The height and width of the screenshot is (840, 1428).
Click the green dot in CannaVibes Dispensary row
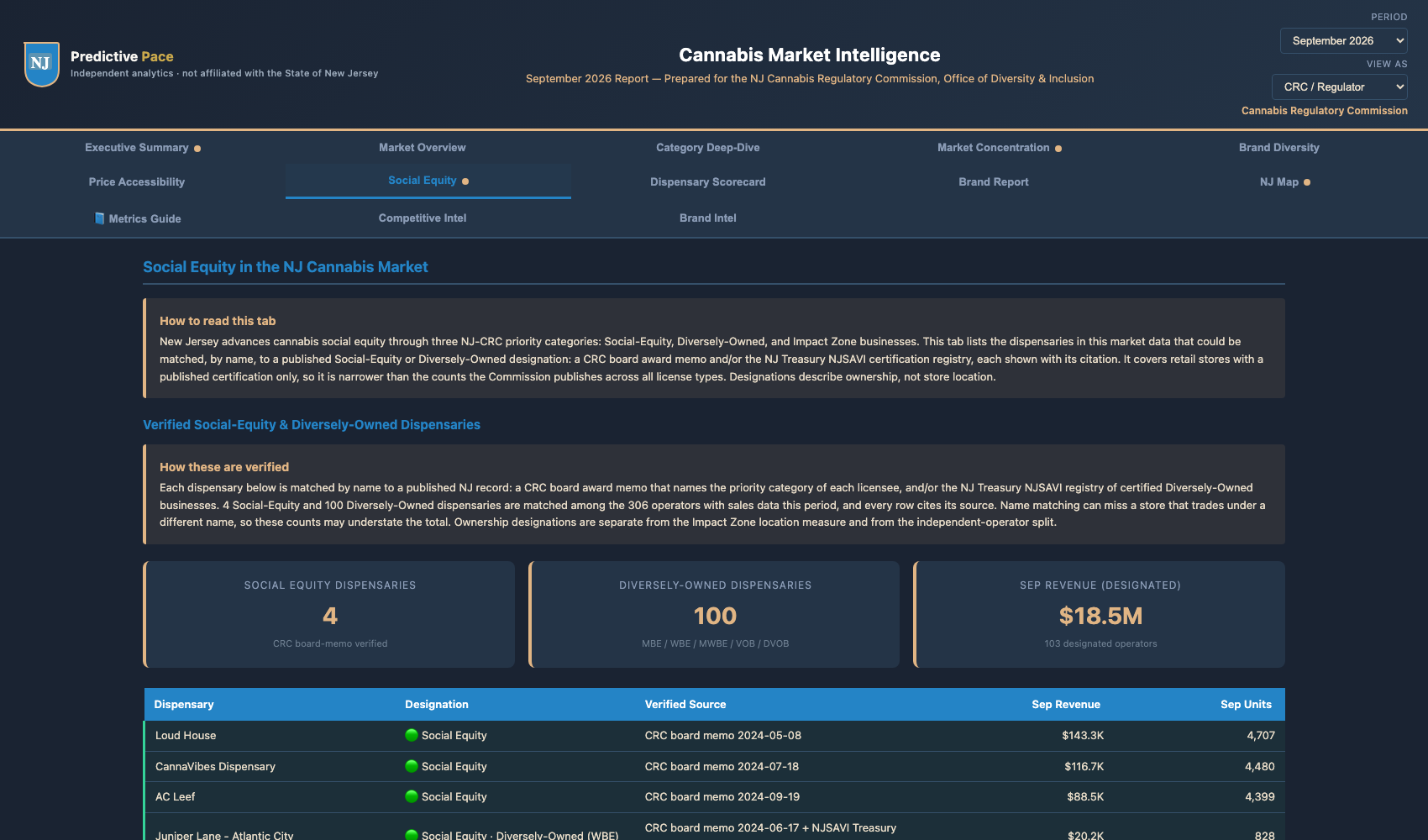pos(412,766)
